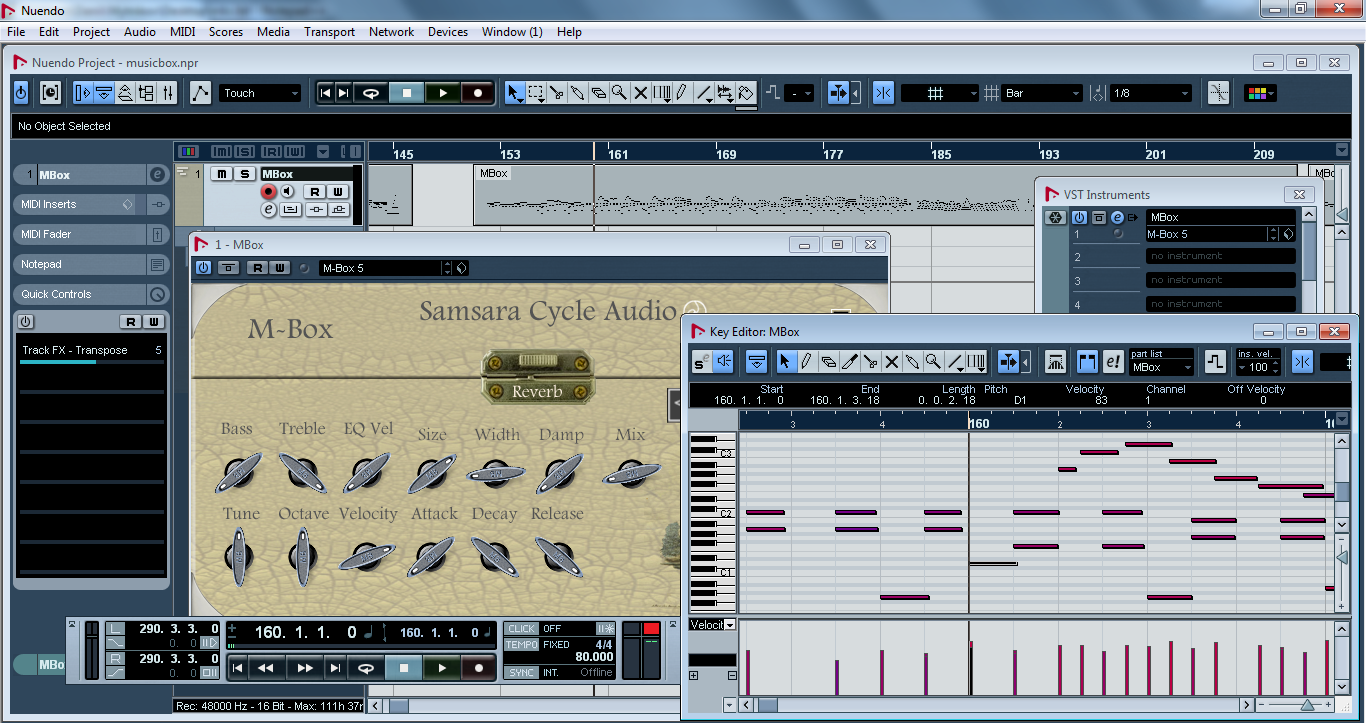Toggle record enable on MBox track
Viewport: 1366px width, 723px height.
tap(268, 191)
